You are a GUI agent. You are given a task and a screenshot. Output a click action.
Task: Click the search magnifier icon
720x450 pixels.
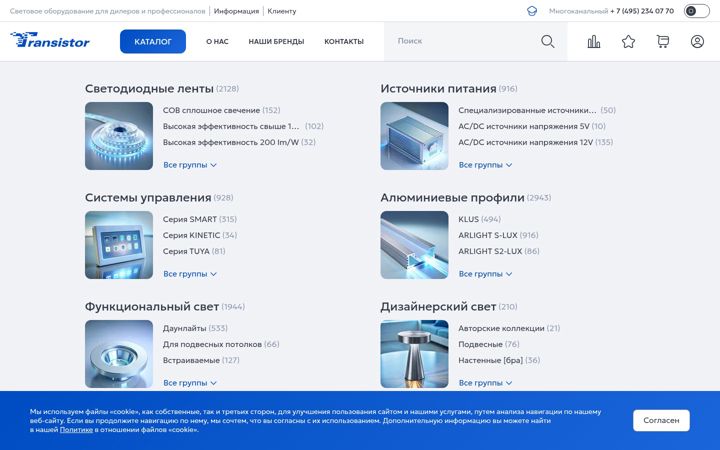(547, 41)
